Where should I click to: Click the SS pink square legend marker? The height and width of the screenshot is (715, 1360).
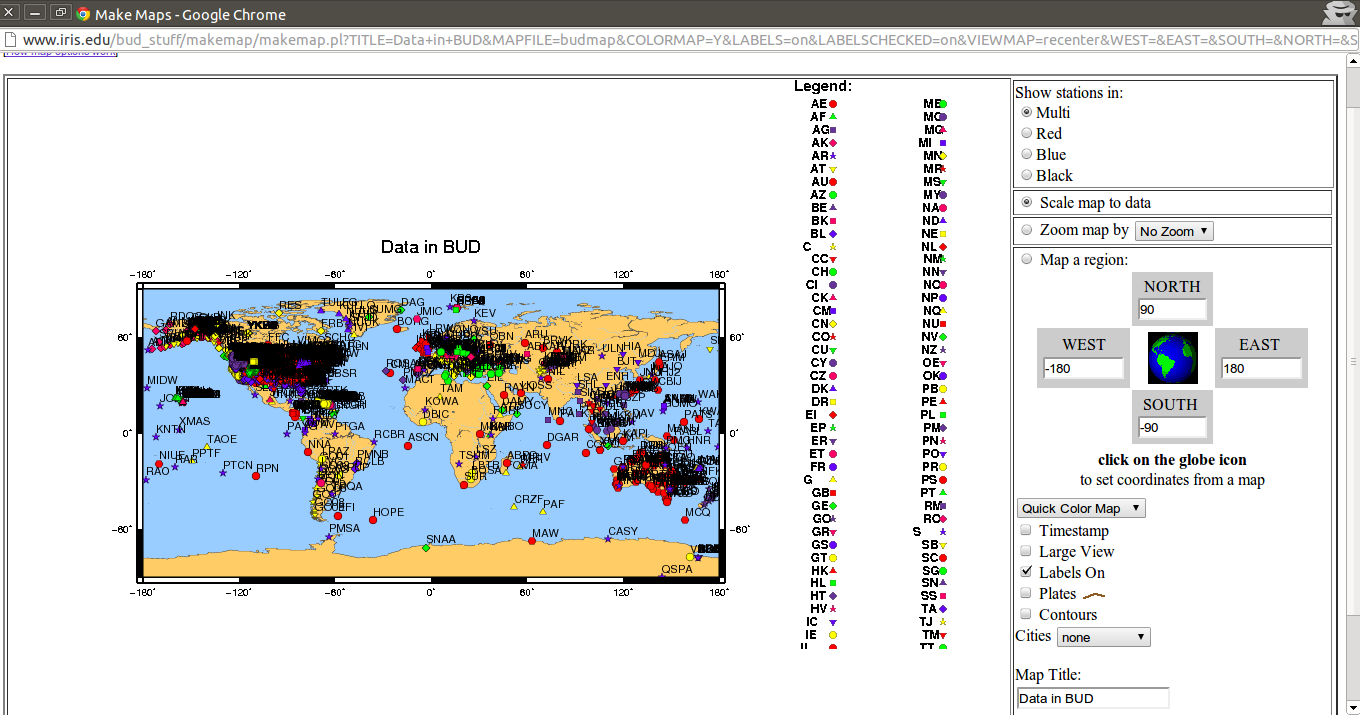942,596
